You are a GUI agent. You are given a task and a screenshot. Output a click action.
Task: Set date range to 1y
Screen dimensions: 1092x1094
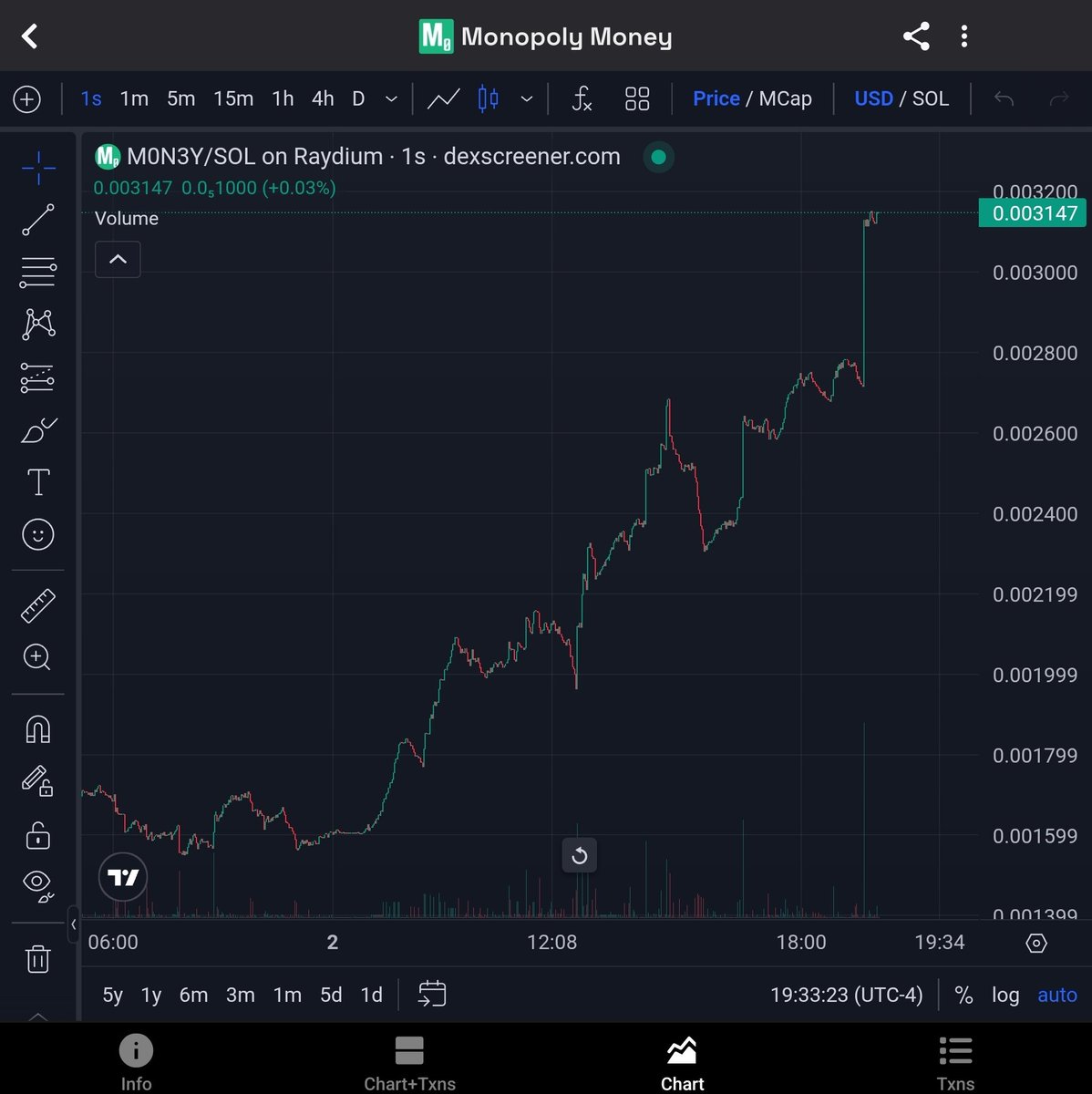pyautogui.click(x=151, y=995)
